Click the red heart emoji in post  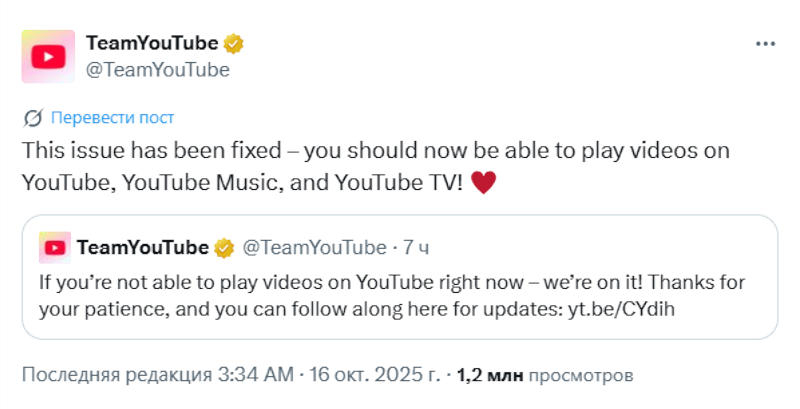[483, 183]
